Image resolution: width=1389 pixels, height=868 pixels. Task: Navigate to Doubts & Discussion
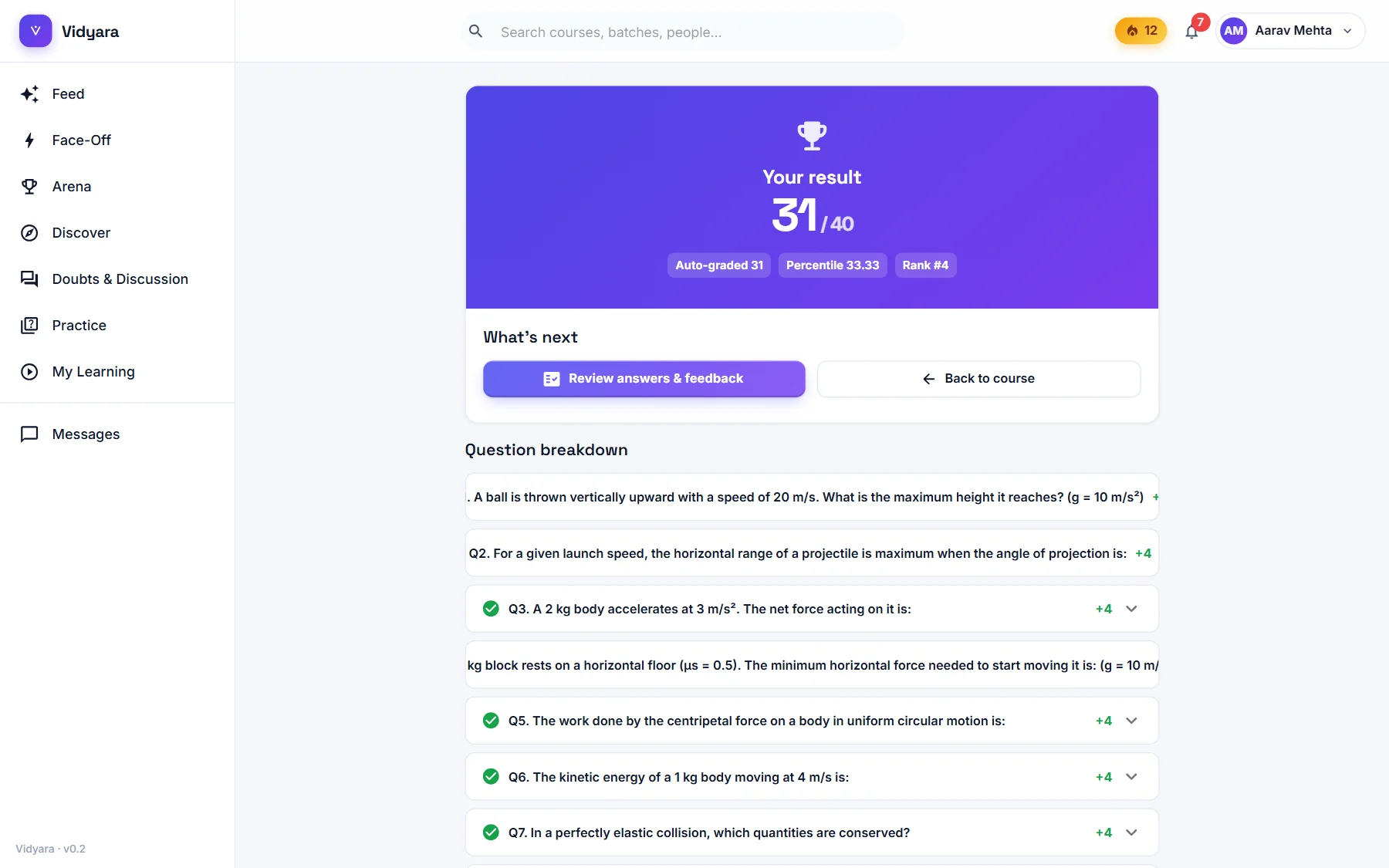tap(117, 279)
